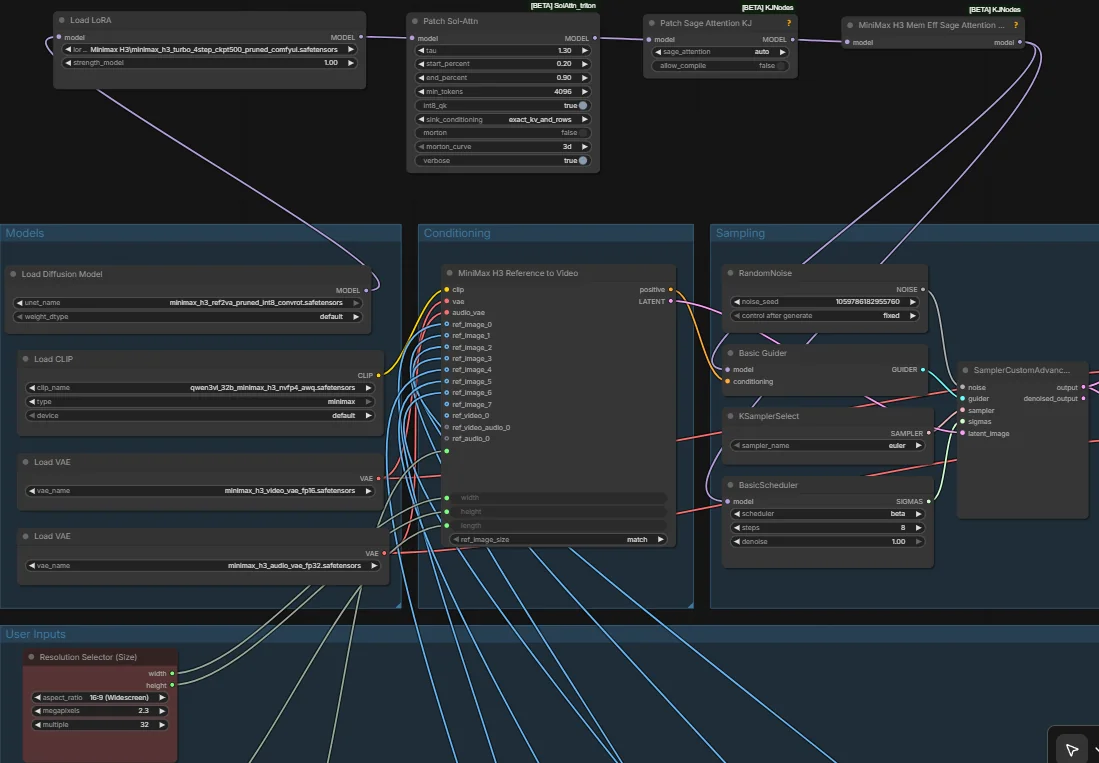The image size is (1099, 763).
Task: Open the sampler_name dropdown showing euler
Action: (x=828, y=446)
